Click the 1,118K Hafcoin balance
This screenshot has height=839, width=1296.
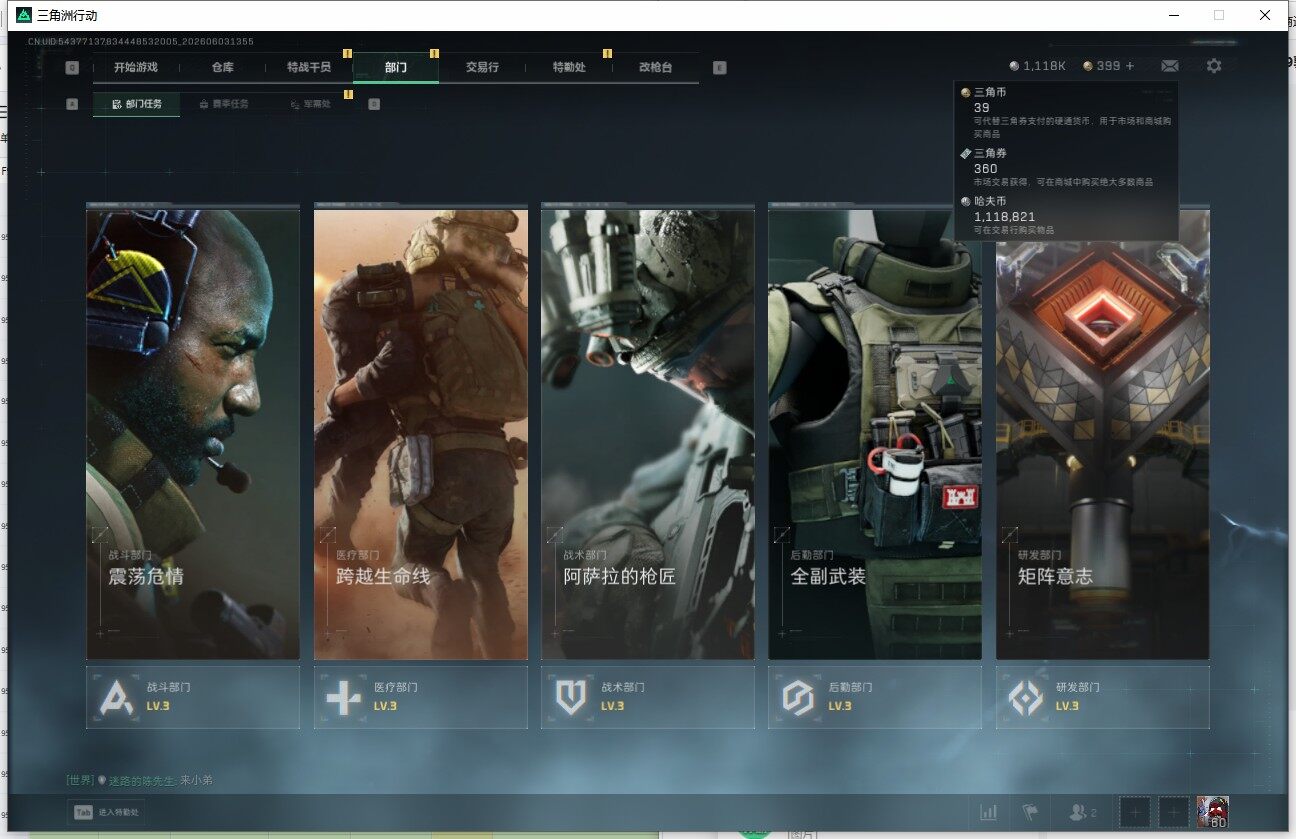coord(1038,66)
